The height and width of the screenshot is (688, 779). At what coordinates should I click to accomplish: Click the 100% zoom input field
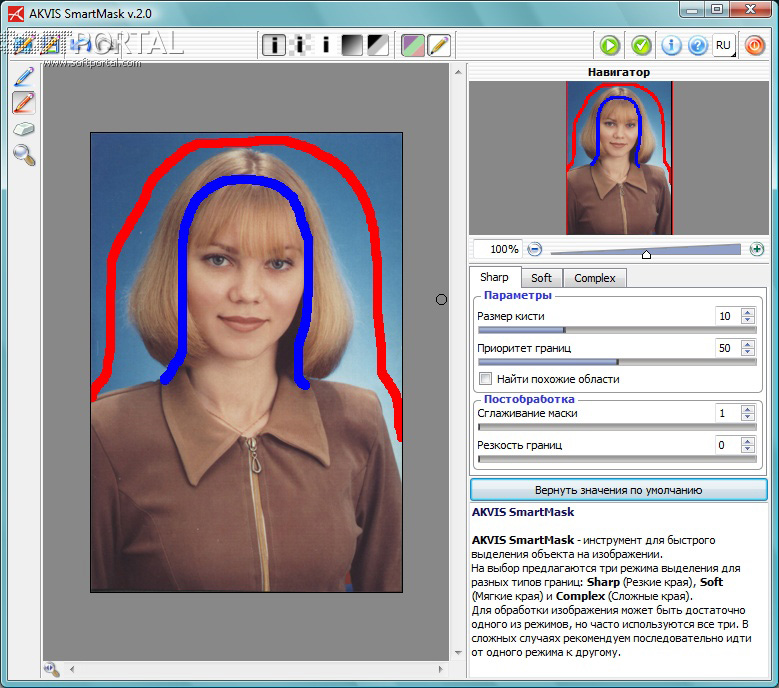(x=497, y=249)
